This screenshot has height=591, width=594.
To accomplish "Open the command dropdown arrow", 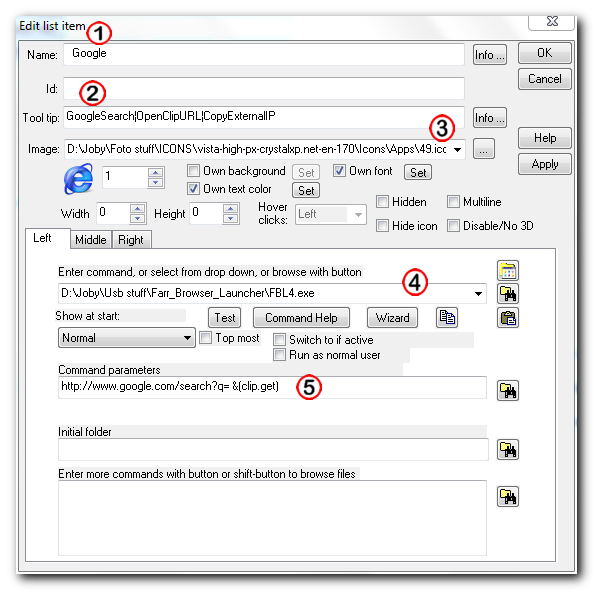I will [478, 294].
